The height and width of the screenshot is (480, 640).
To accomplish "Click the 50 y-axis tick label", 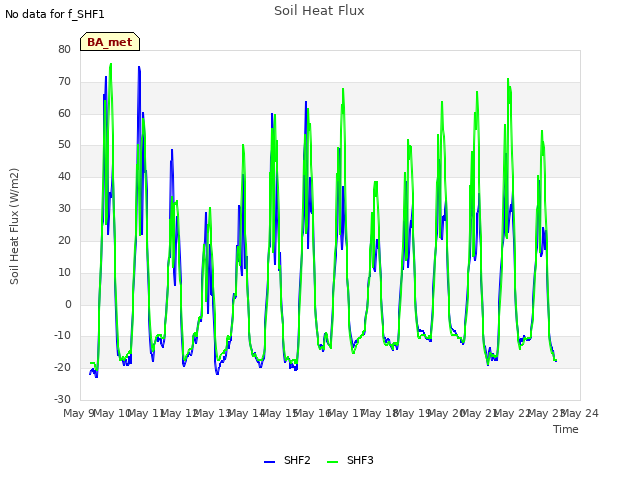I will [64, 144].
